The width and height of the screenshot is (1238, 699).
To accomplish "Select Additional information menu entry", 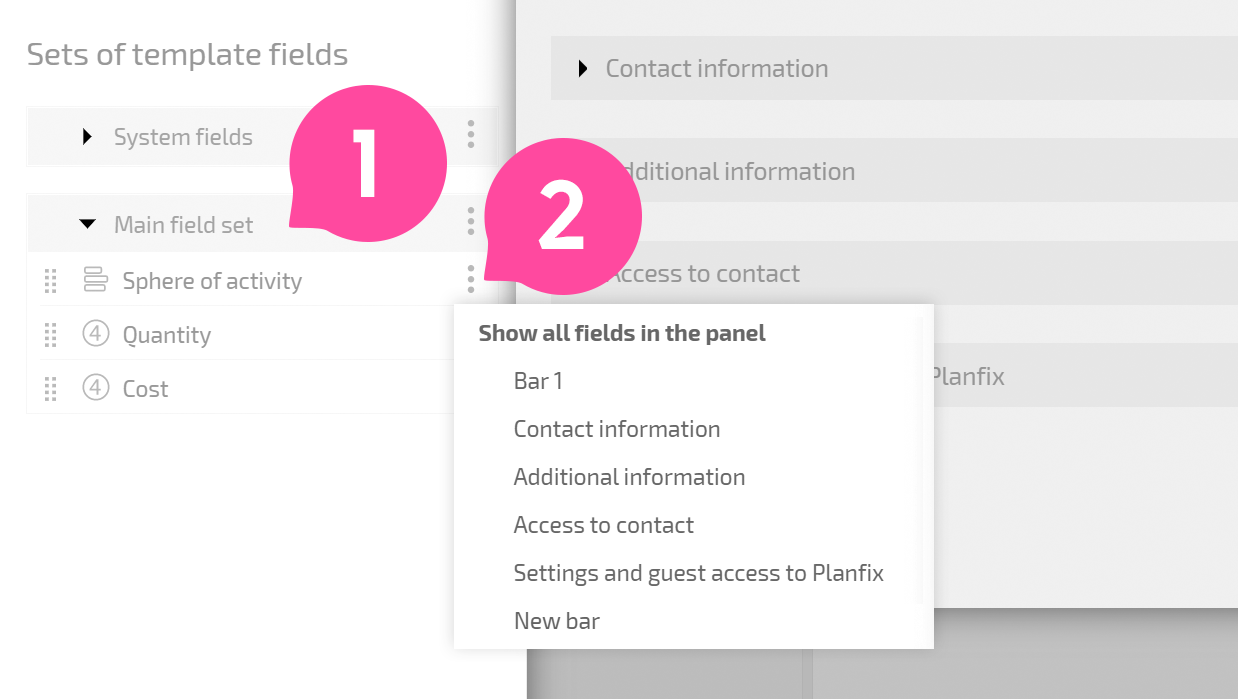I will click(x=629, y=477).
